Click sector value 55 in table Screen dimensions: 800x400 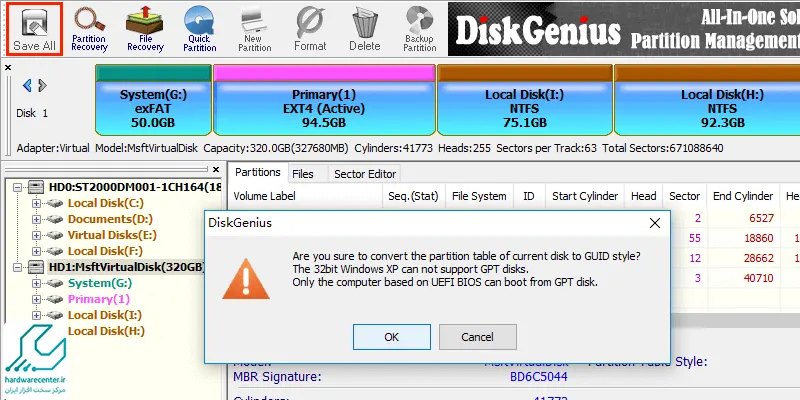pos(694,238)
